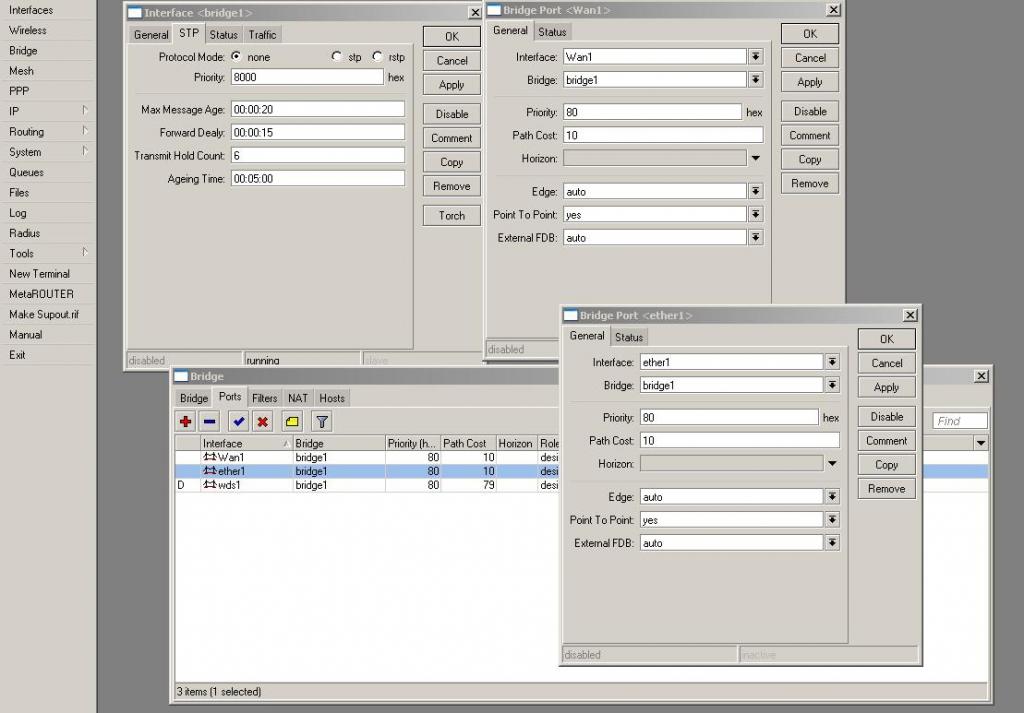Select the 'none' protocol mode radio button
The height and width of the screenshot is (713, 1024).
(236, 57)
